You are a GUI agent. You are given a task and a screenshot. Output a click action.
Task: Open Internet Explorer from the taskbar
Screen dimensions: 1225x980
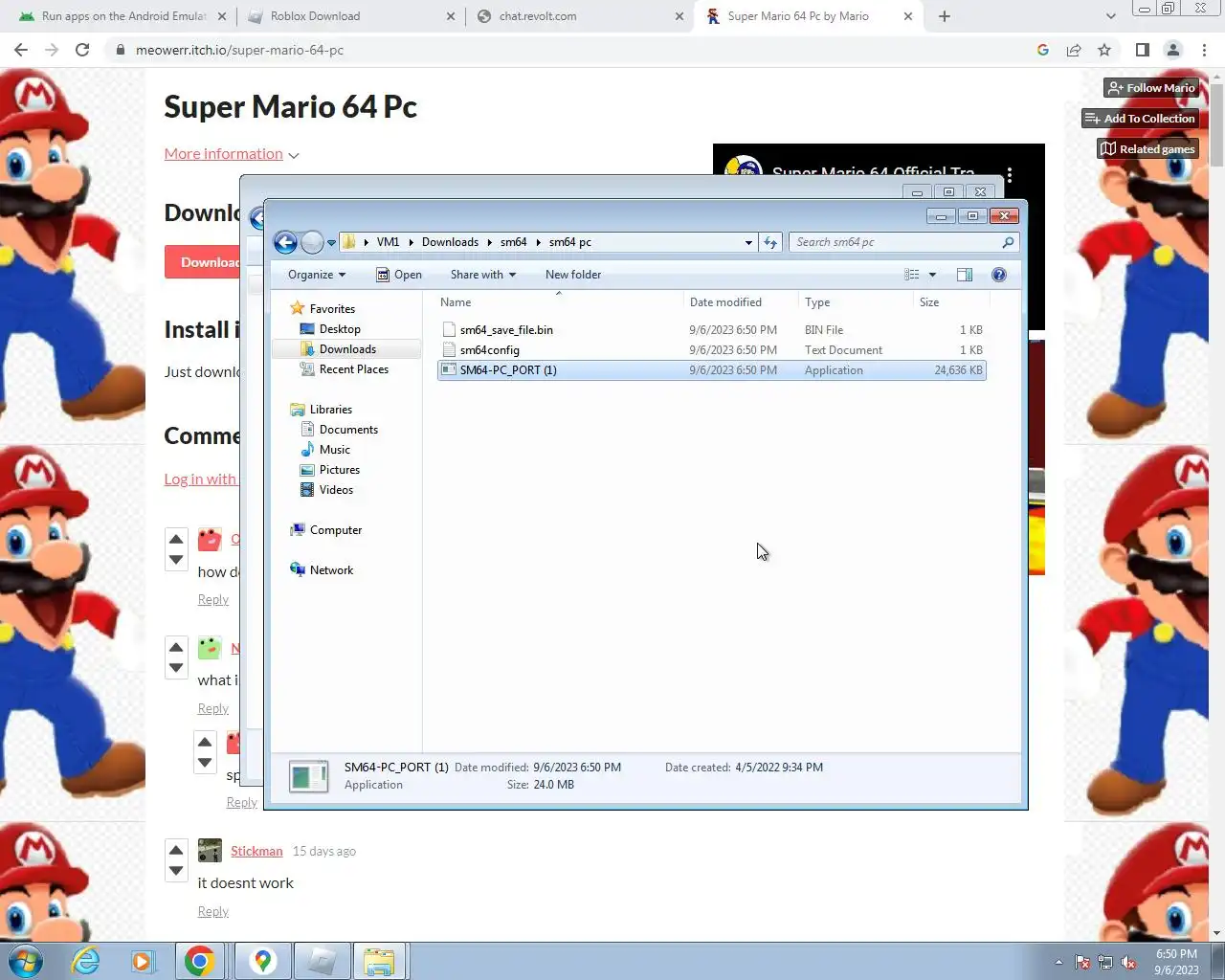(86, 961)
